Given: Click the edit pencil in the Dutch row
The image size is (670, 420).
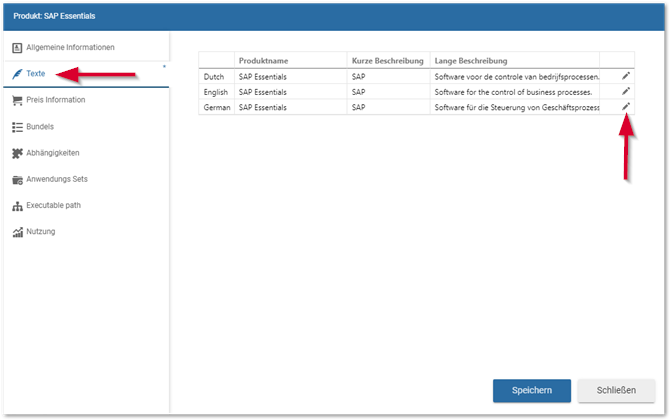Looking at the screenshot, I should tap(626, 76).
